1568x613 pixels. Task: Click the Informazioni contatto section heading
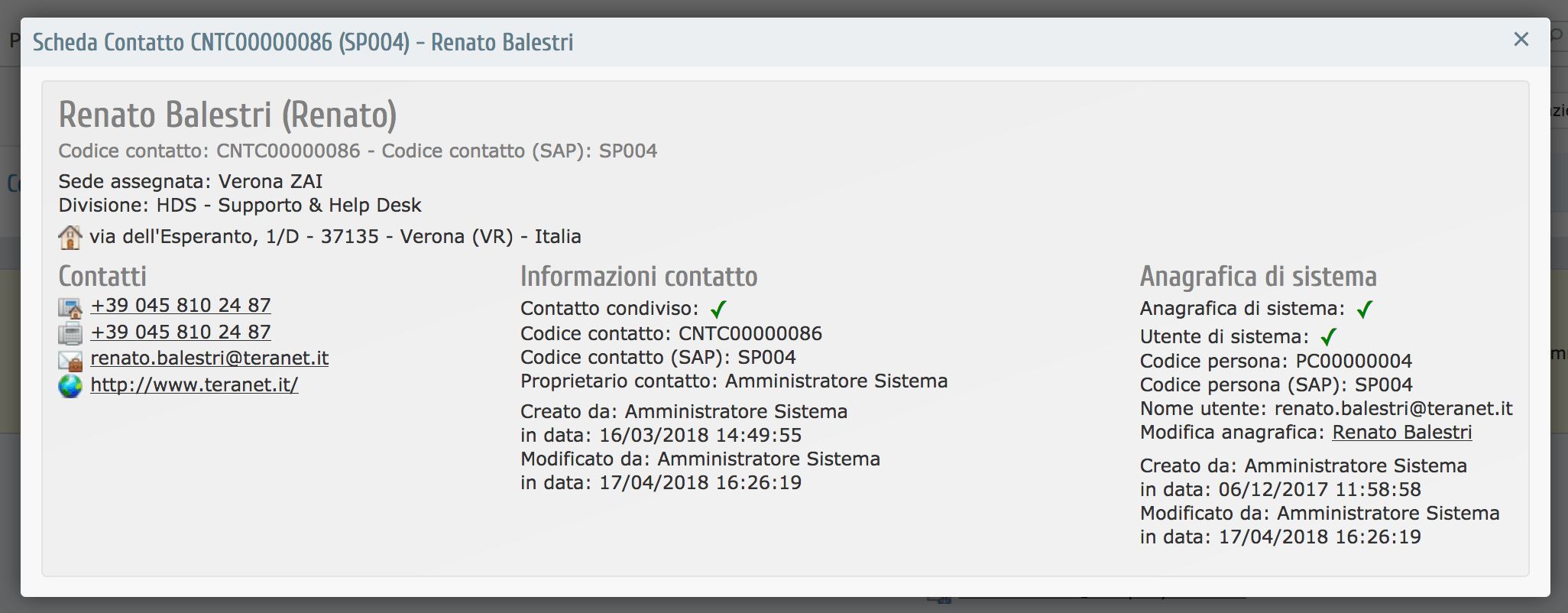click(639, 276)
